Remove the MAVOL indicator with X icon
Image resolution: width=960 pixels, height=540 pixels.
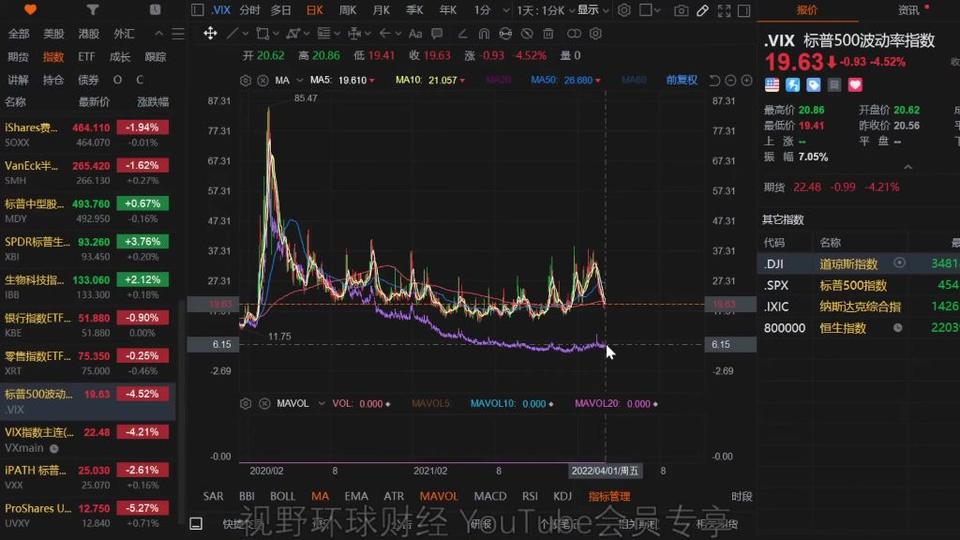(264, 403)
